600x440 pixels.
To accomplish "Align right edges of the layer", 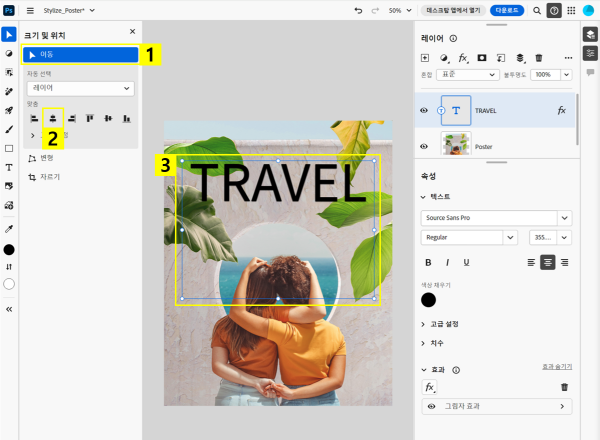I will click(72, 119).
